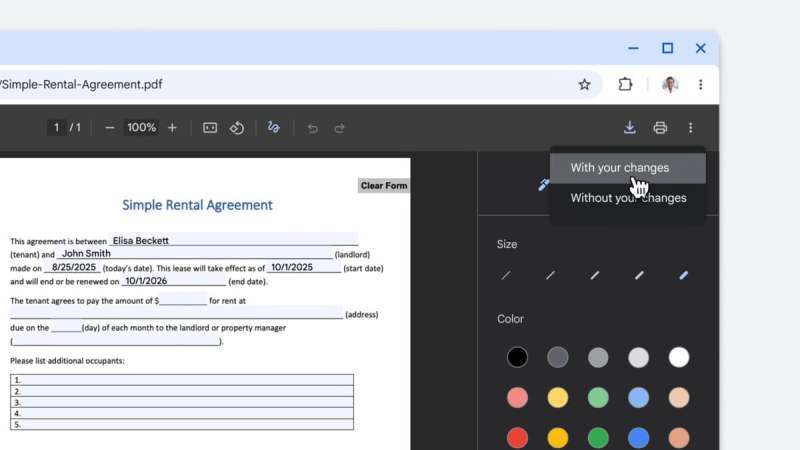Toggle the annotate draw tool

pyautogui.click(x=273, y=128)
